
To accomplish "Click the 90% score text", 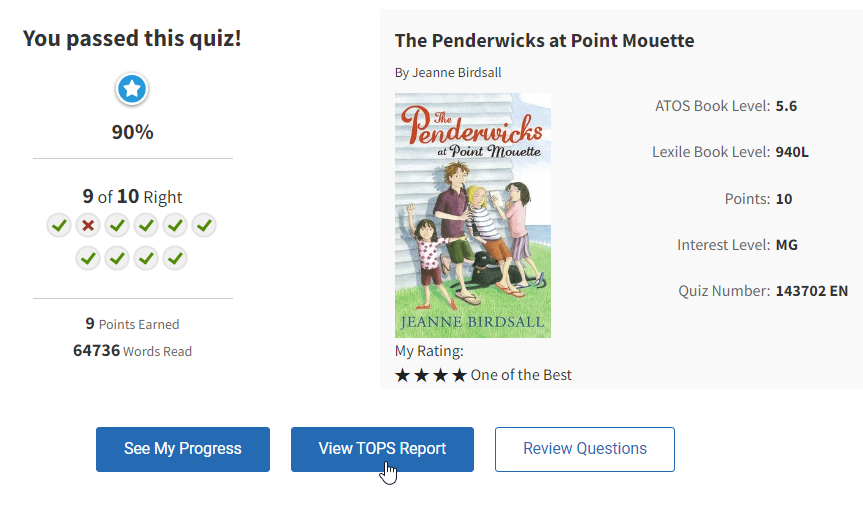I will pyautogui.click(x=132, y=132).
